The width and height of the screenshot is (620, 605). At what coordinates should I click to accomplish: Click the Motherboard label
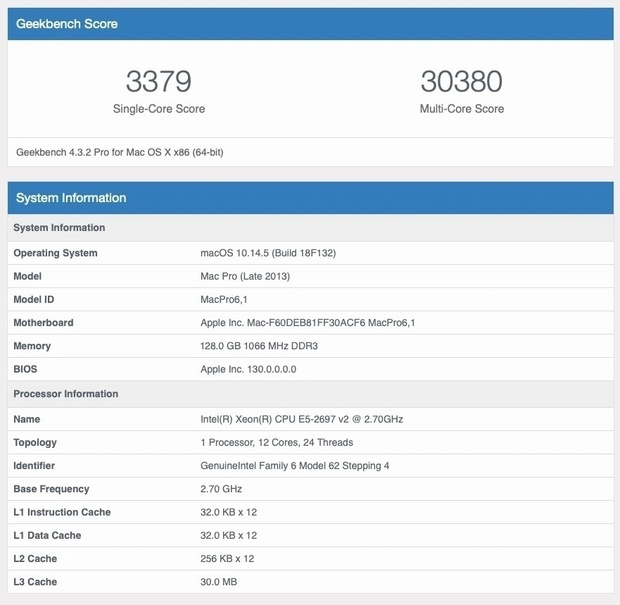[x=43, y=323]
